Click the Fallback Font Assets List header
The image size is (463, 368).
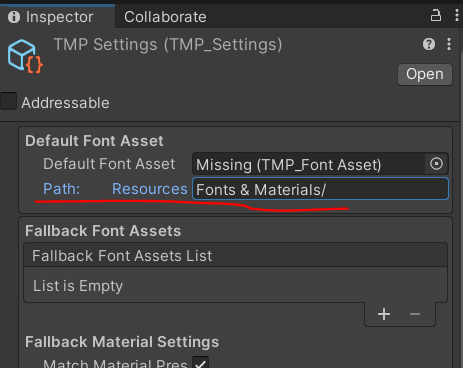235,255
